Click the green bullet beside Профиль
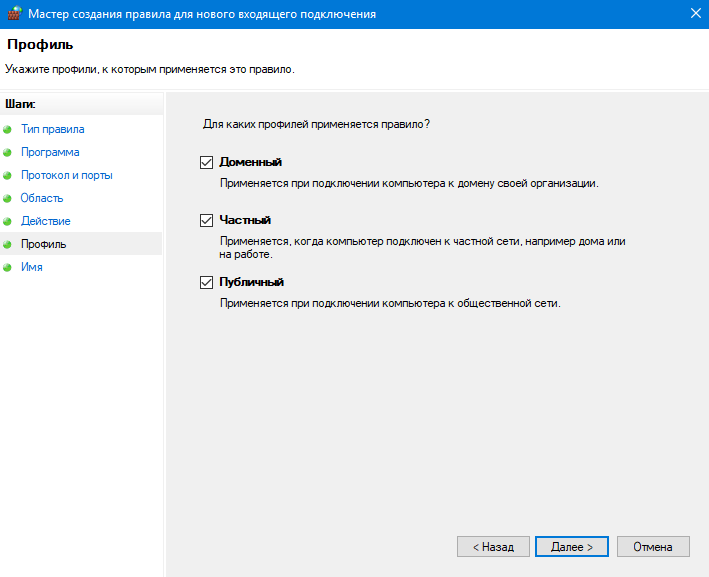Image resolution: width=709 pixels, height=577 pixels. tap(8, 245)
